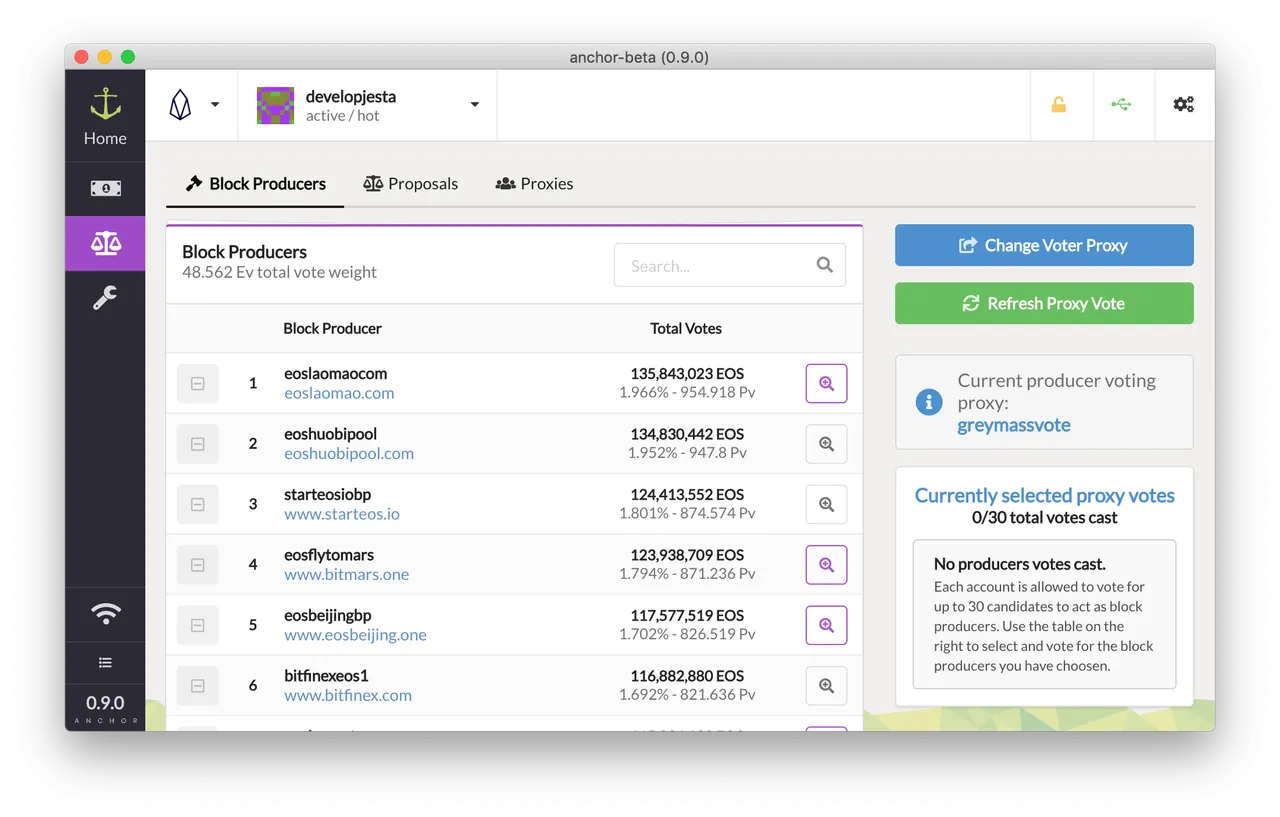Toggle vote checkbox for bitfinexeos1
Viewport: 1280px width, 817px height.
click(x=198, y=686)
